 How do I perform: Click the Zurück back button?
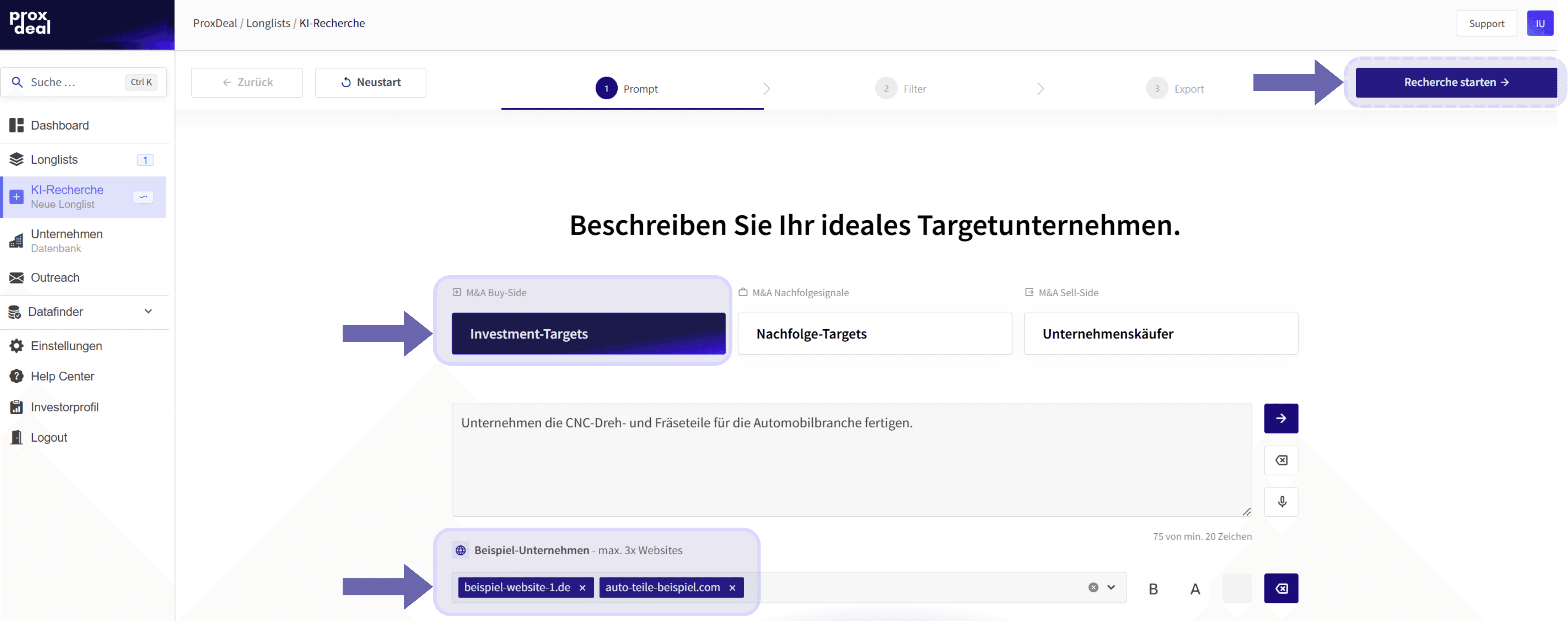pos(247,82)
